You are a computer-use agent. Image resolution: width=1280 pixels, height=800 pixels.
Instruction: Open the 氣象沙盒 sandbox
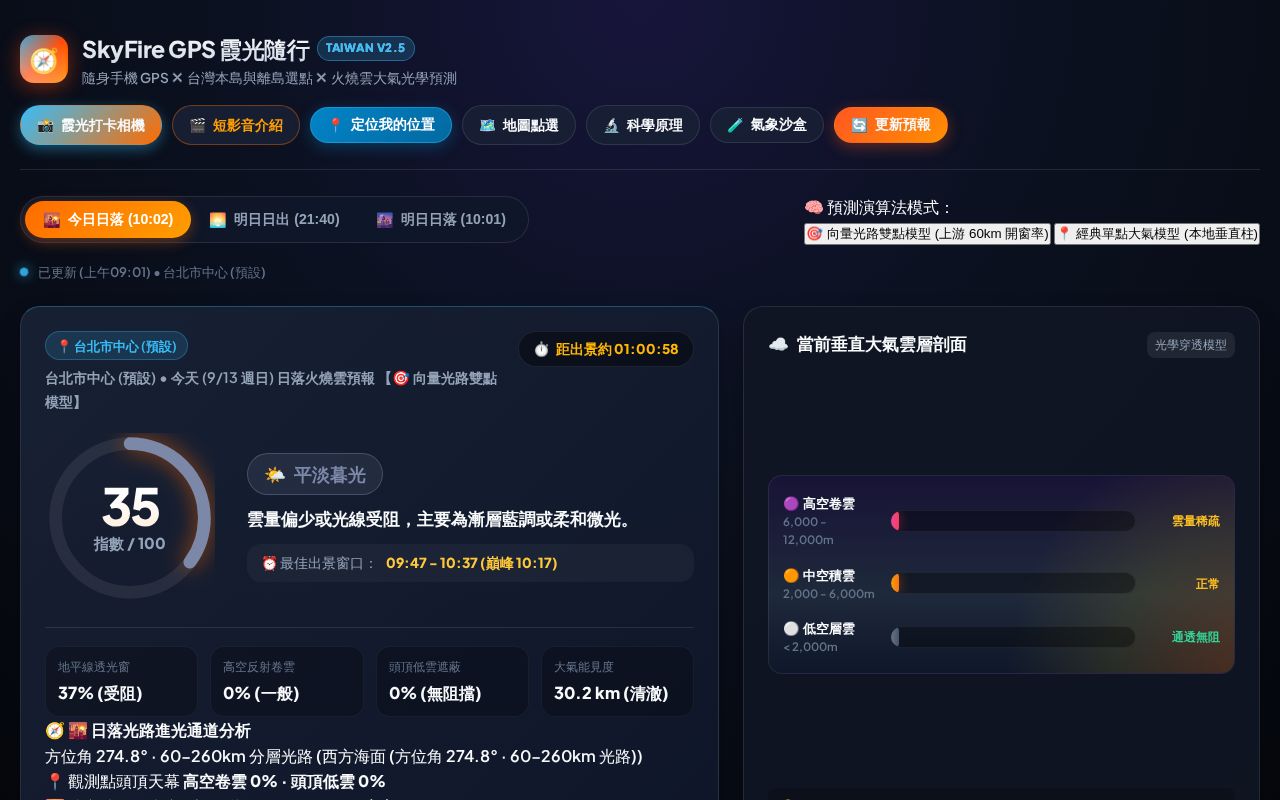pos(767,125)
